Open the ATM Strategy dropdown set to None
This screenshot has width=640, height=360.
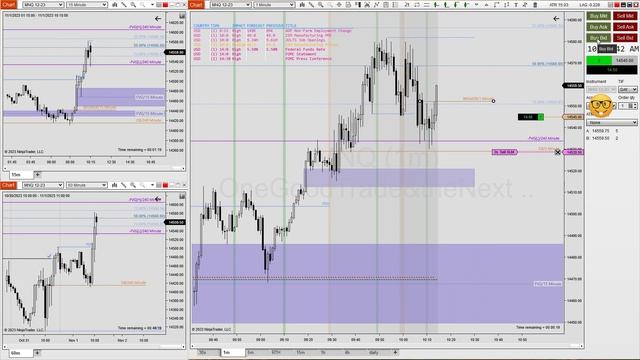611,122
